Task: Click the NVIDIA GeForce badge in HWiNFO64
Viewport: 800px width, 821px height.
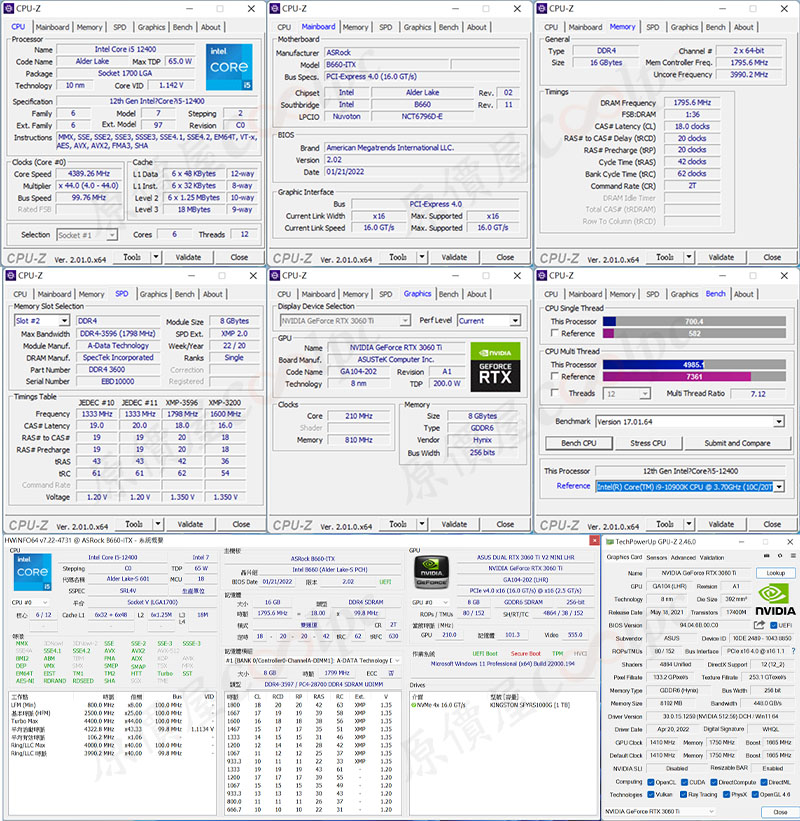Action: click(431, 571)
